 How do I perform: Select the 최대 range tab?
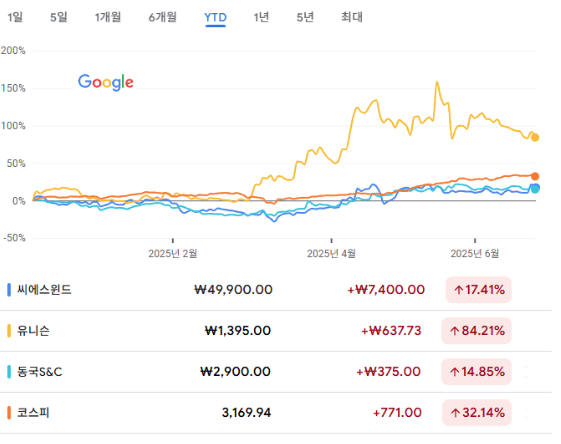352,17
